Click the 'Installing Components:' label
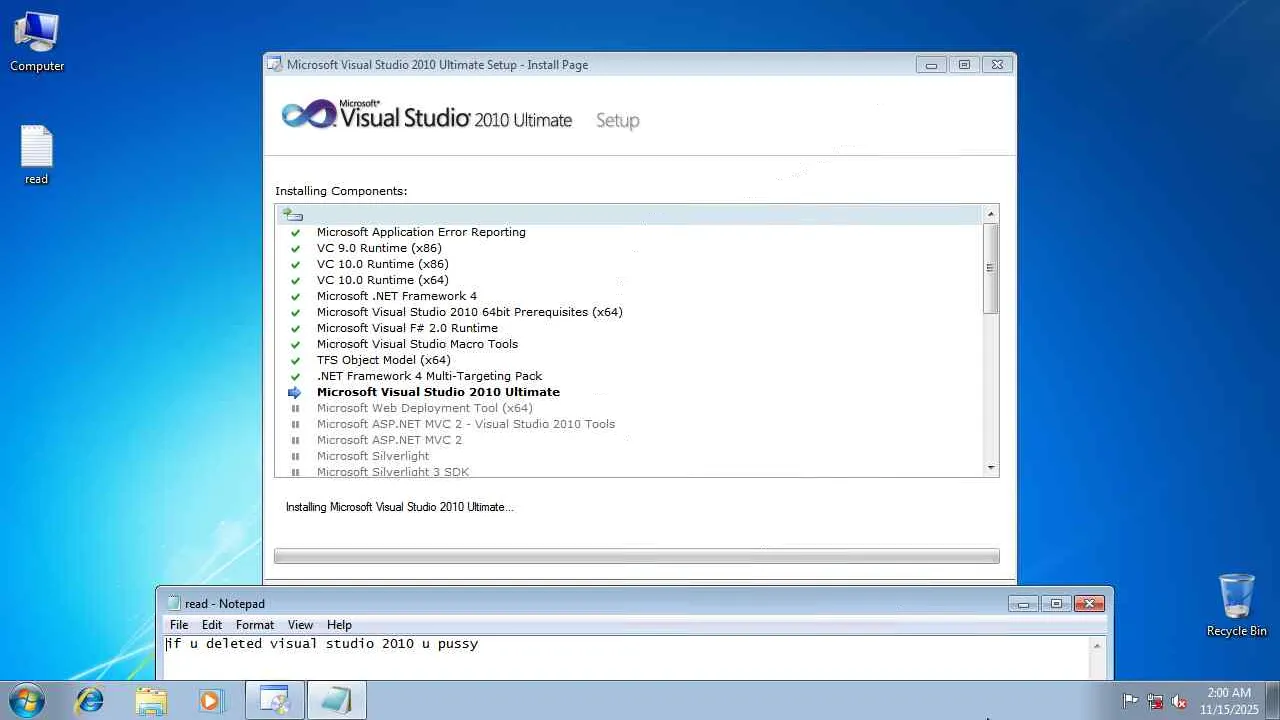The width and height of the screenshot is (1280, 720). click(x=341, y=191)
